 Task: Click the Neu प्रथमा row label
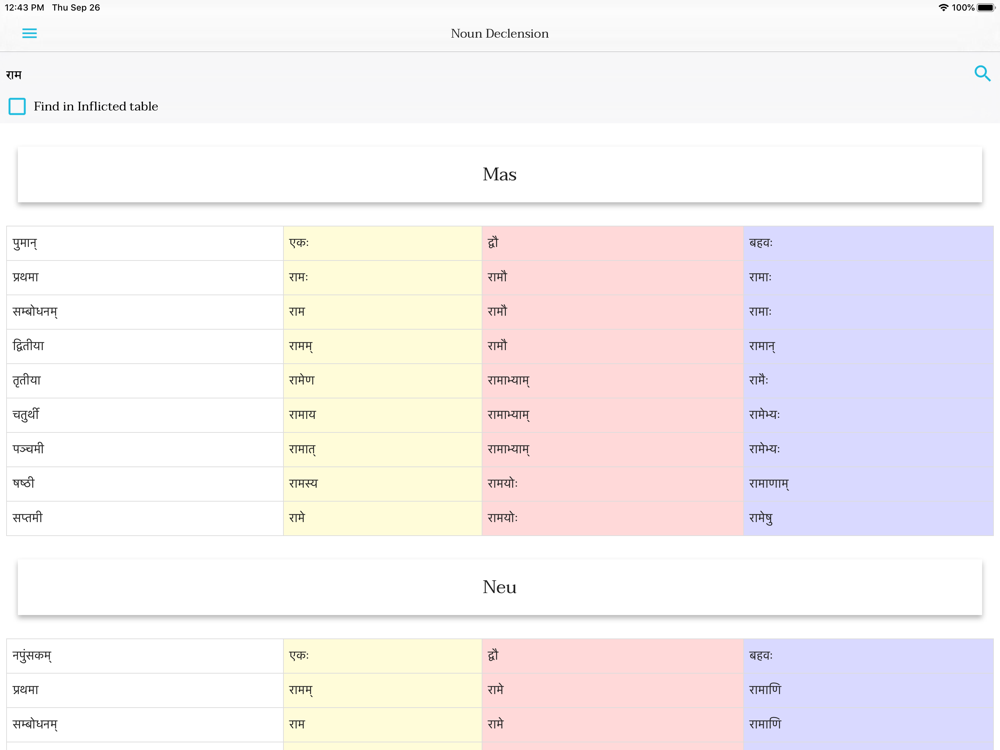coord(145,690)
